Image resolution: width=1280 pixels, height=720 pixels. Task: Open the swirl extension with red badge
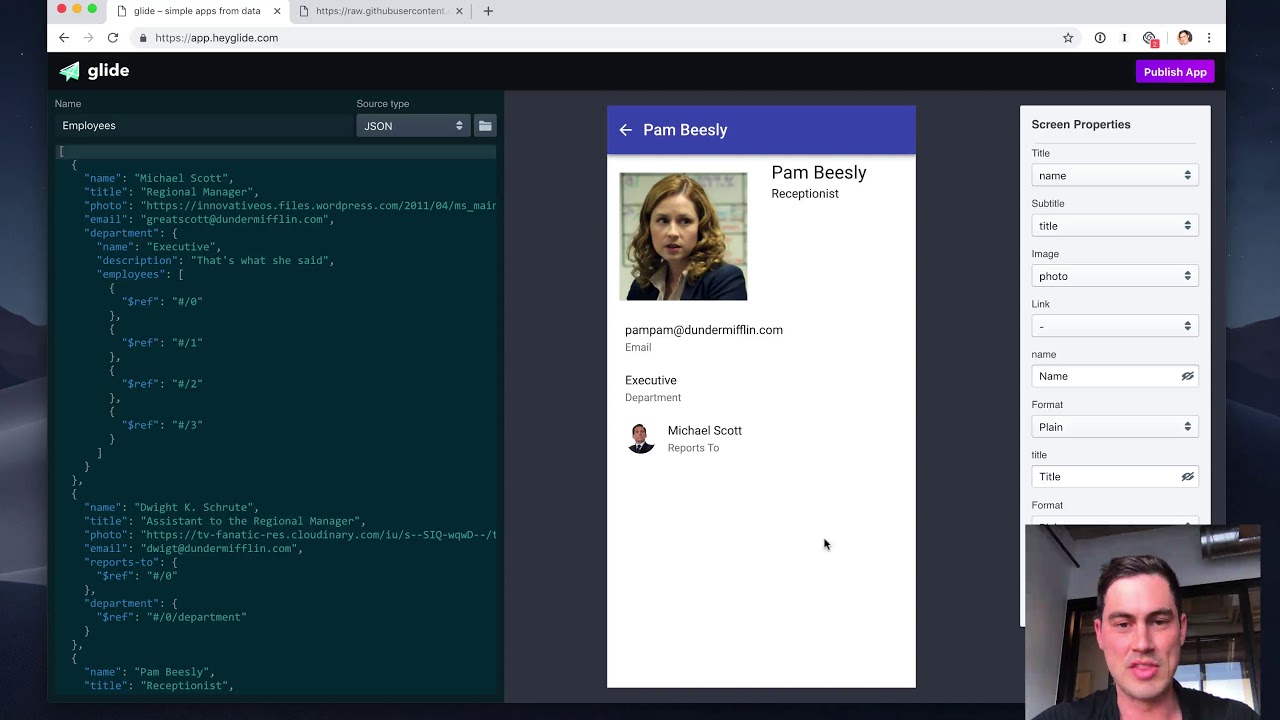pyautogui.click(x=1150, y=39)
